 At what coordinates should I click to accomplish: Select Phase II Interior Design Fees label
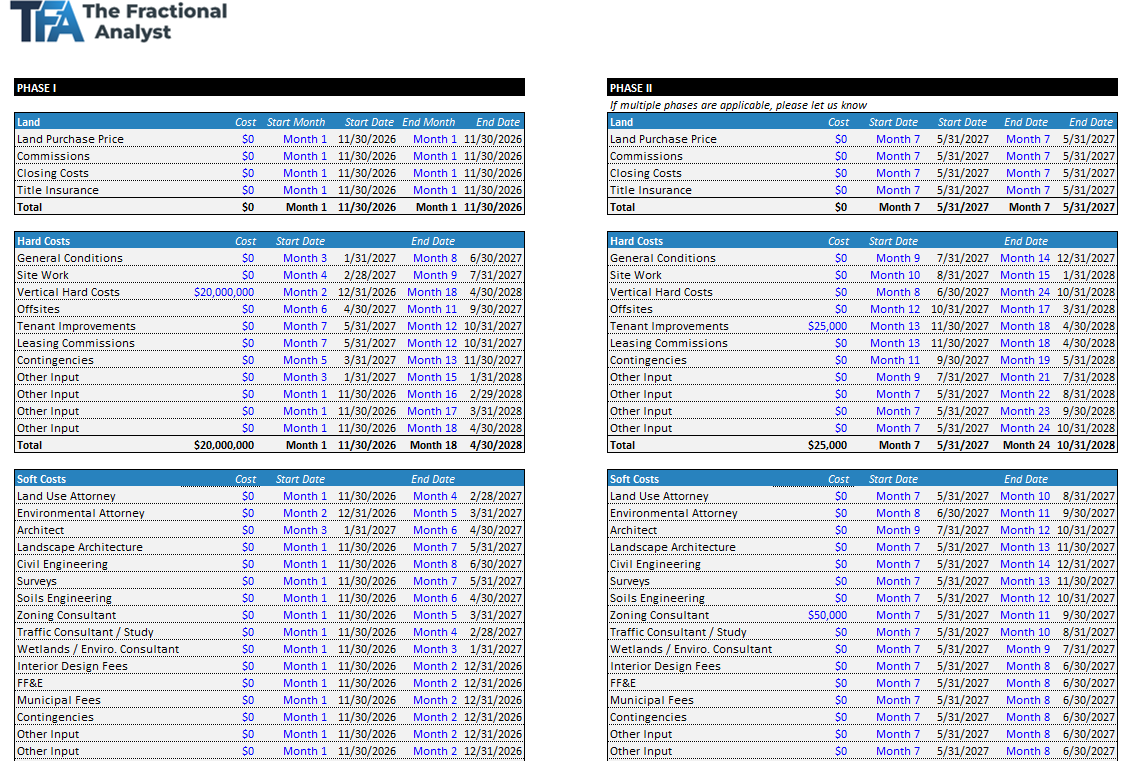(665, 666)
